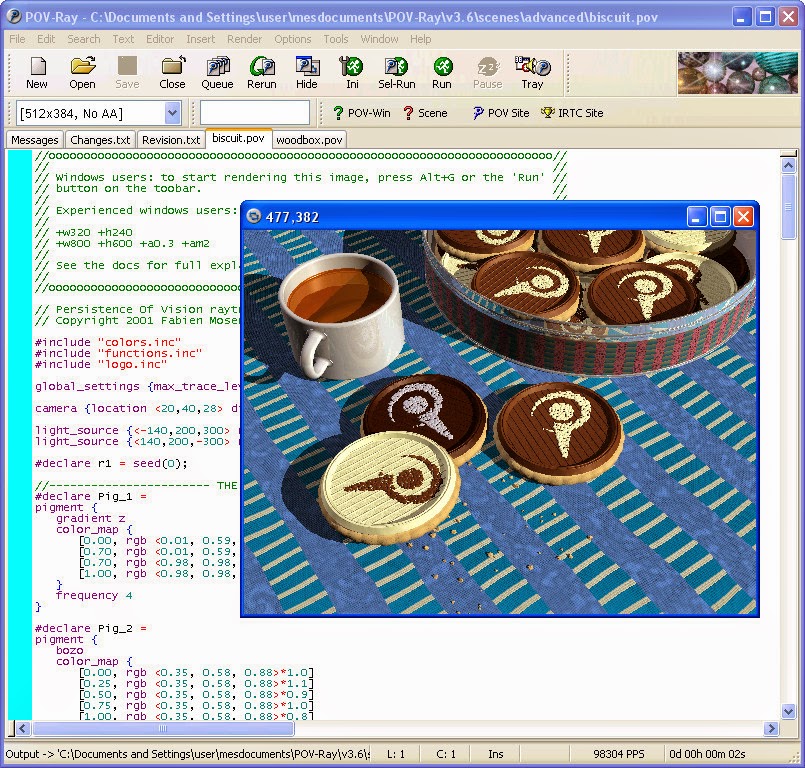Minimize the 477,382 render window

coord(696,217)
